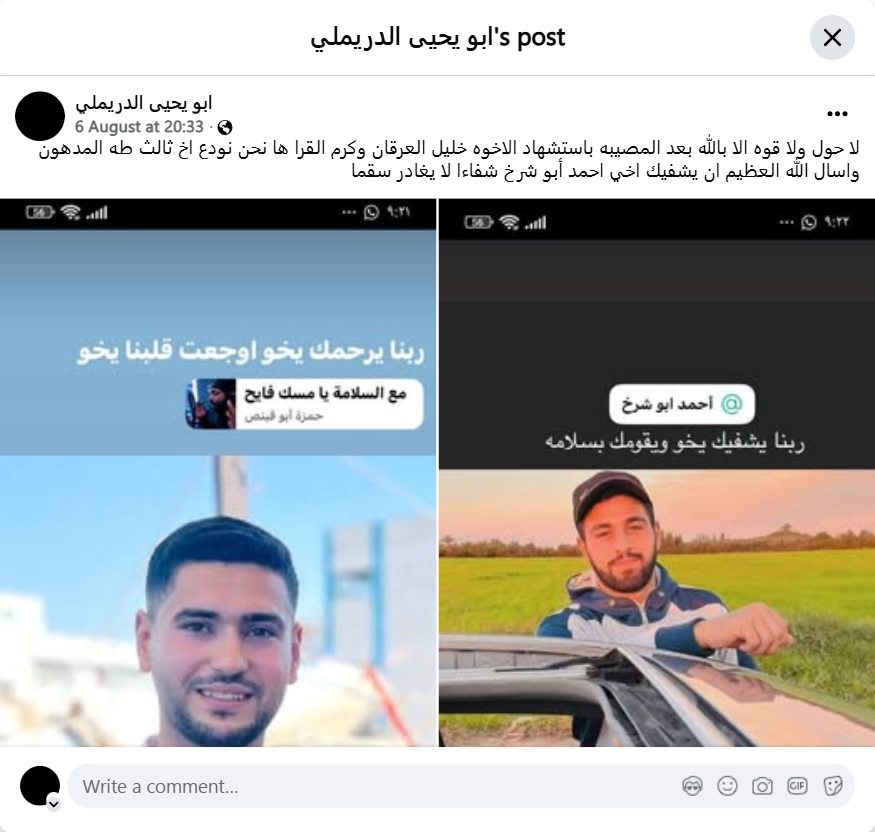Click the WhatsApp icon in left photo status bar
875x832 pixels.
[371, 213]
